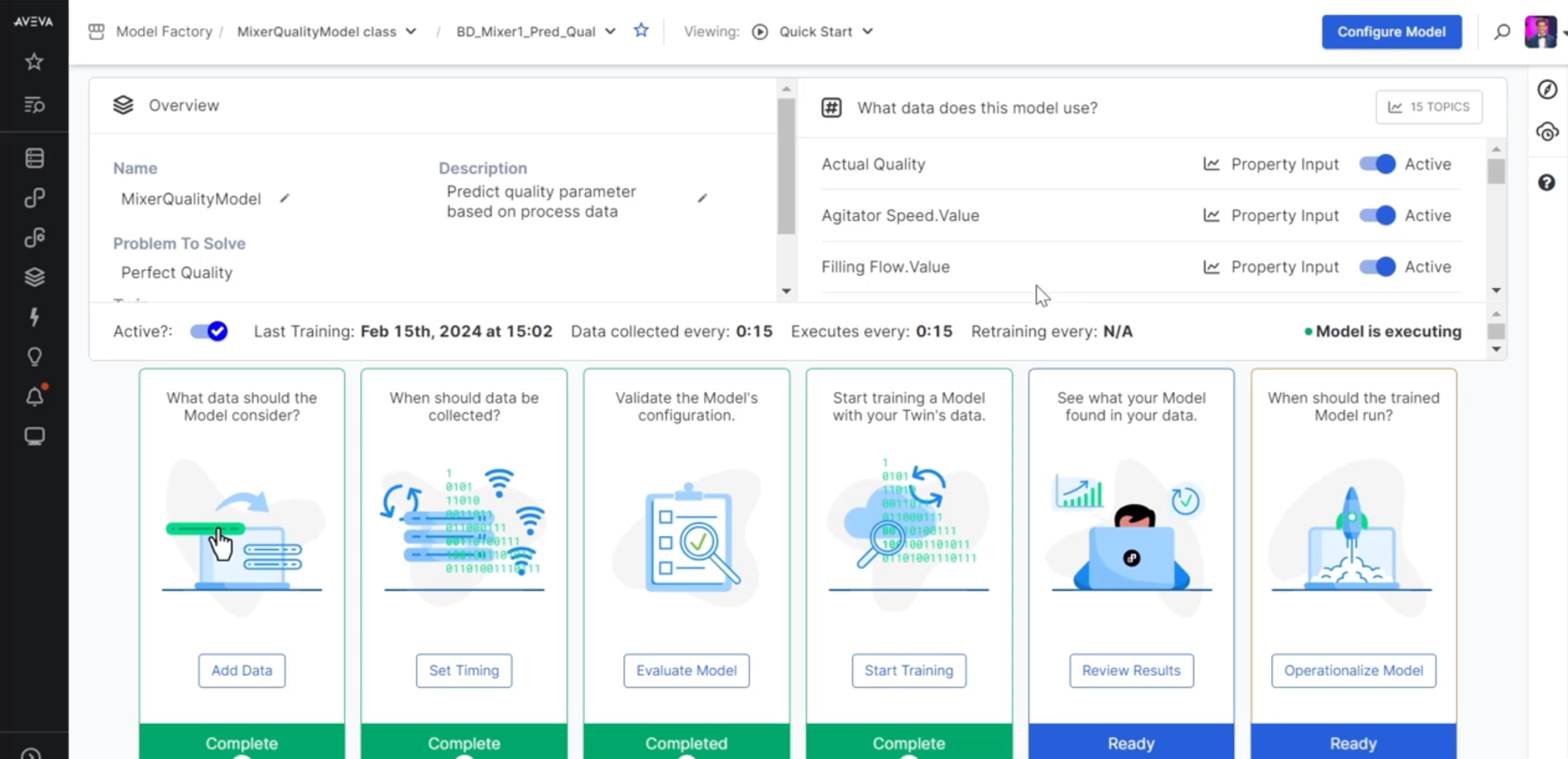This screenshot has height=759, width=1568.
Task: Click the lightning bolt icon in sidebar
Action: pos(35,317)
